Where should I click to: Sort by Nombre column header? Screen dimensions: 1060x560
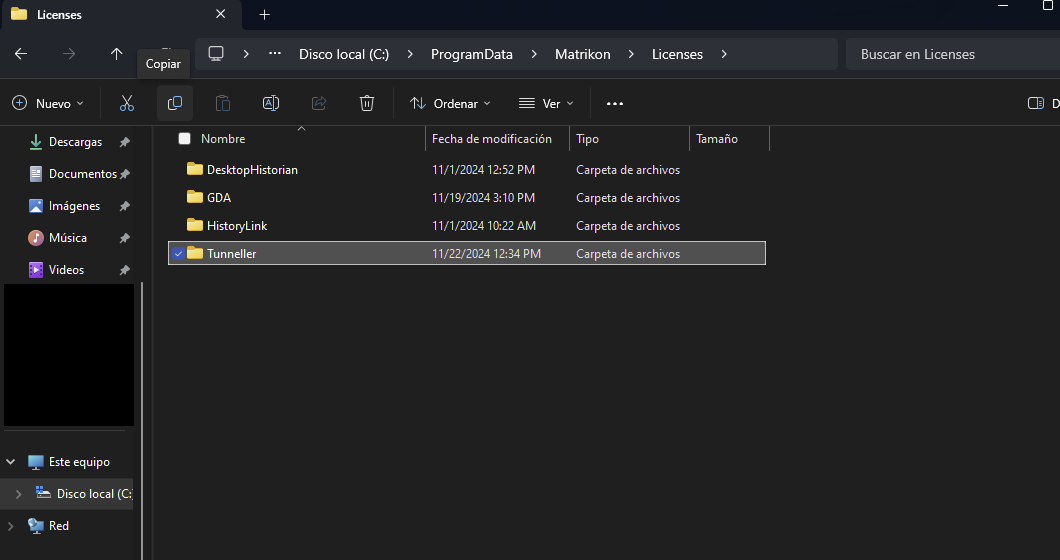tap(223, 139)
